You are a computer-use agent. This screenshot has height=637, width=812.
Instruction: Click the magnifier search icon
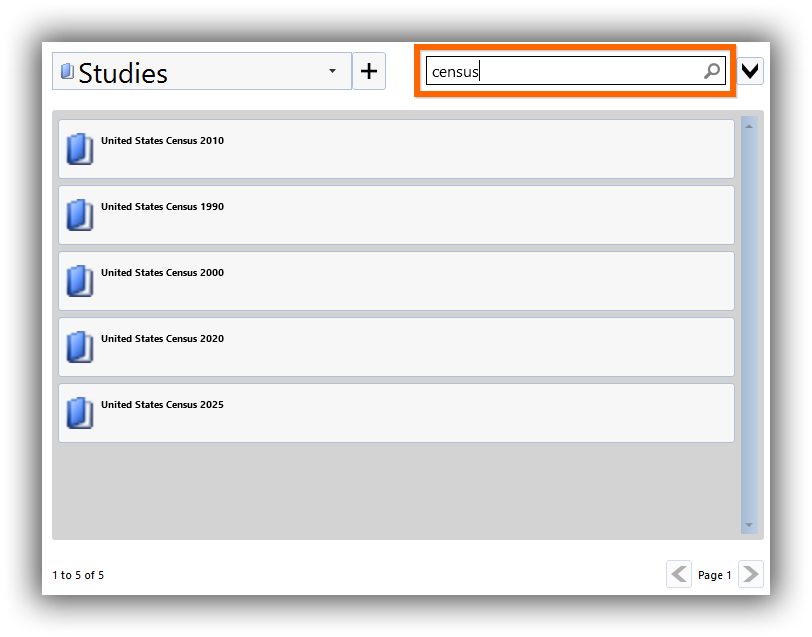point(712,71)
